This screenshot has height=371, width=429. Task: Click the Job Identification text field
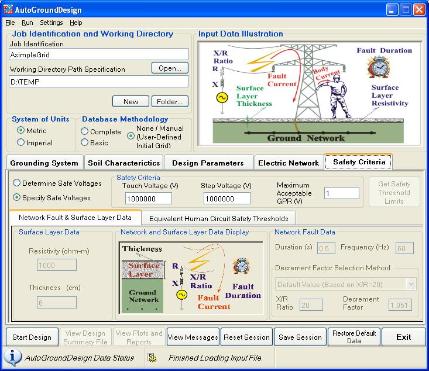[x=99, y=55]
